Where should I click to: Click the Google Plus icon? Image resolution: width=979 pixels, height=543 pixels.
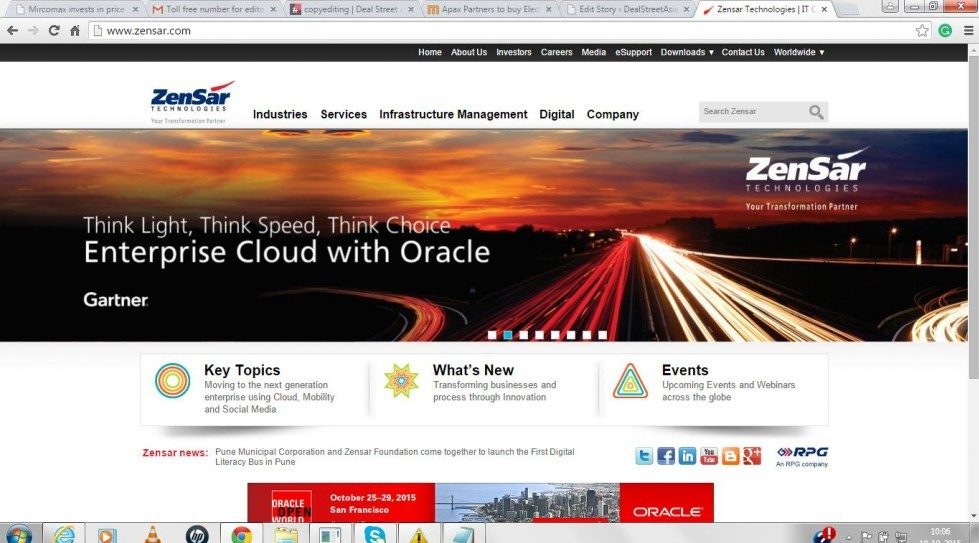click(x=753, y=456)
